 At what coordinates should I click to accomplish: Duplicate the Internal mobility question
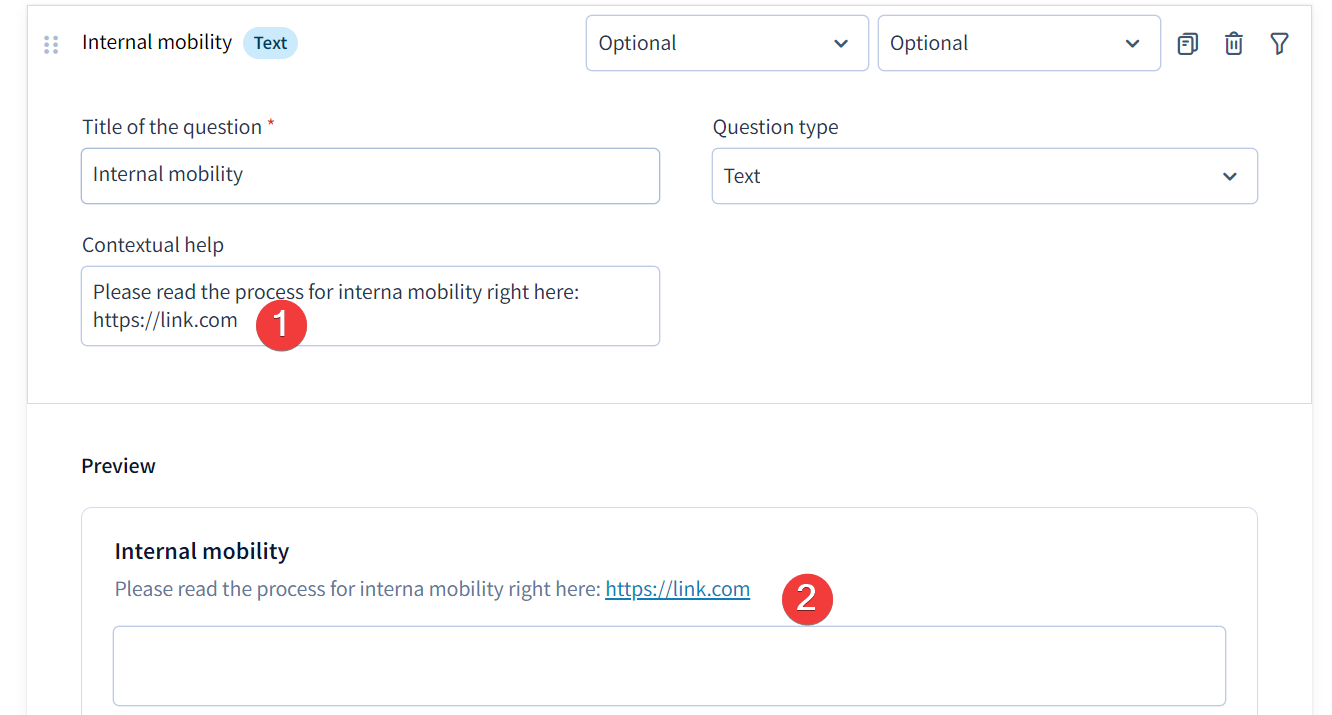tap(1187, 43)
